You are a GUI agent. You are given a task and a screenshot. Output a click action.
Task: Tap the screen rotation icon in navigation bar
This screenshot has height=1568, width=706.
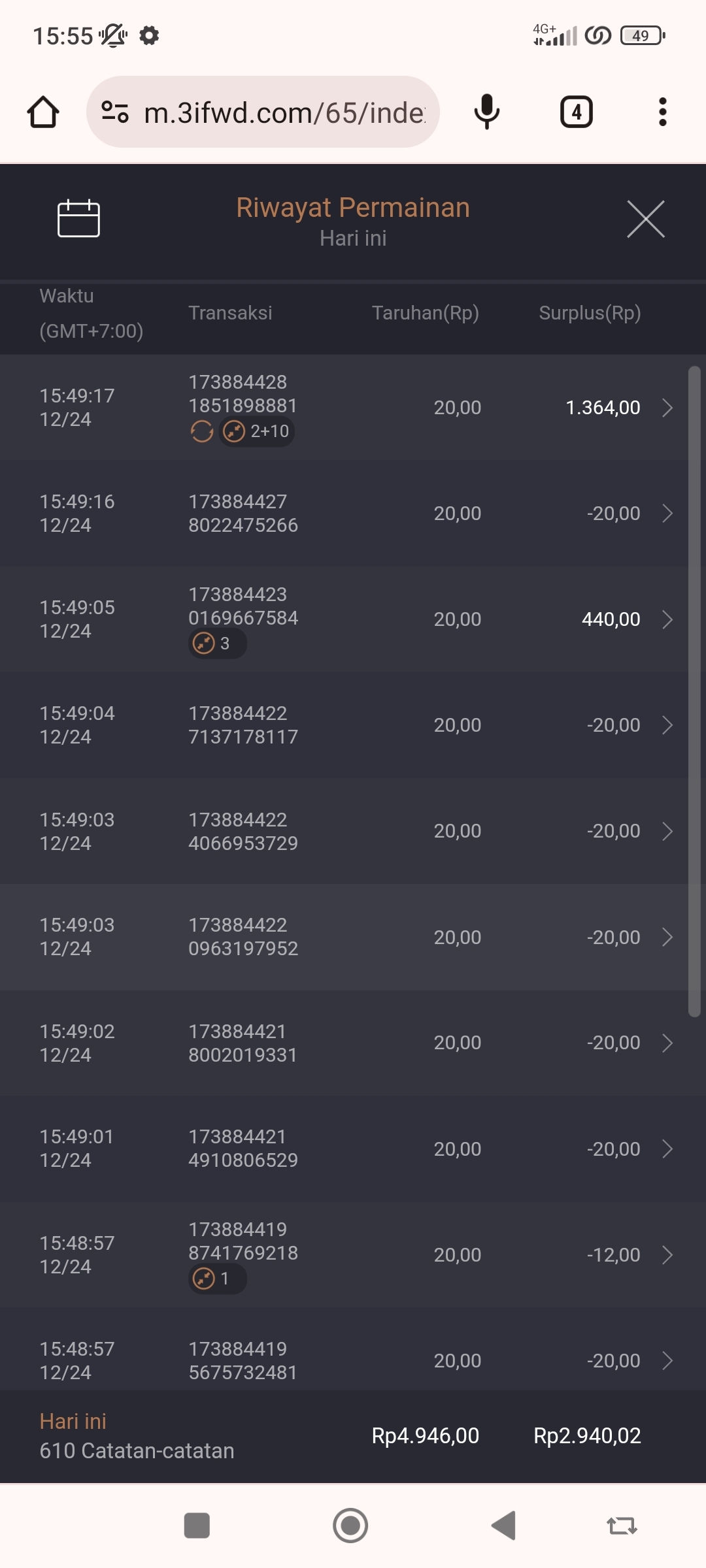[x=622, y=1526]
